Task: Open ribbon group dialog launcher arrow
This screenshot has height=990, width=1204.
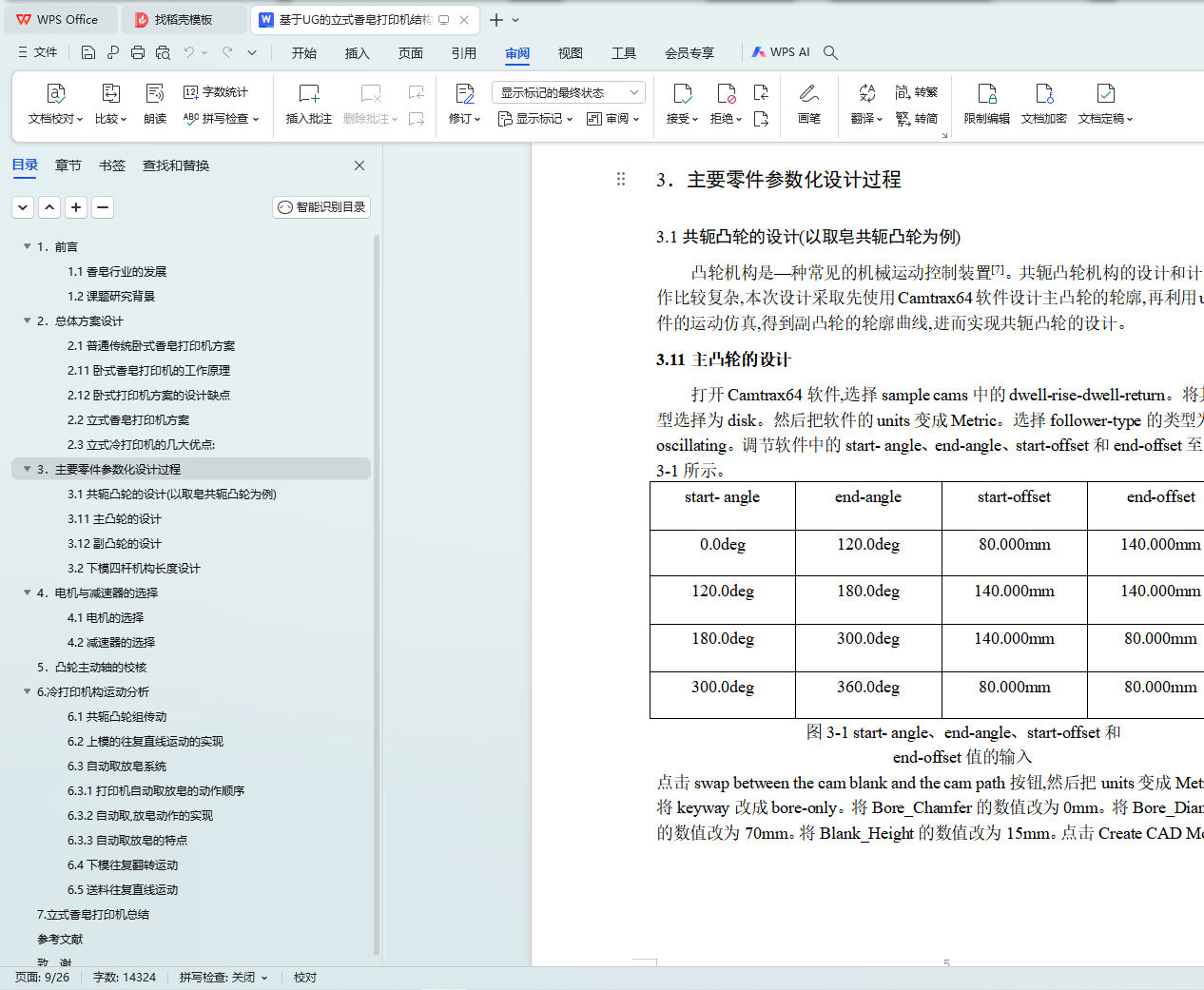Action: point(944,136)
